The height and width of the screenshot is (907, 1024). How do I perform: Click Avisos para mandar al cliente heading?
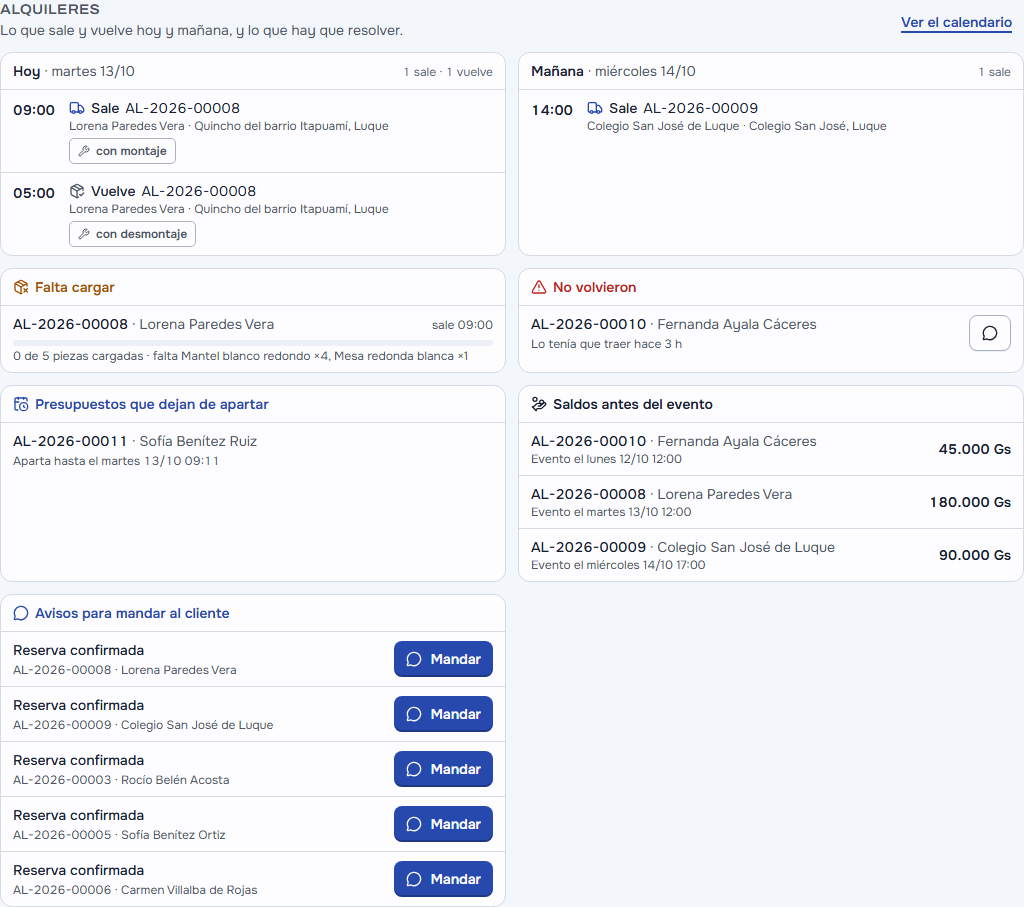point(132,613)
